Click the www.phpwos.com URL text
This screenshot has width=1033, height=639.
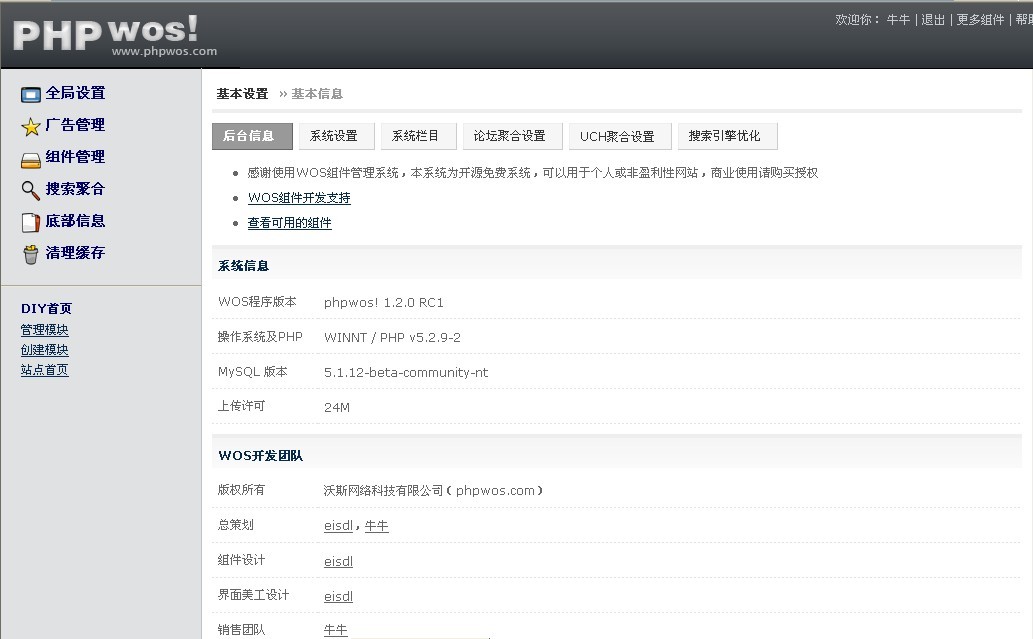(x=164, y=51)
